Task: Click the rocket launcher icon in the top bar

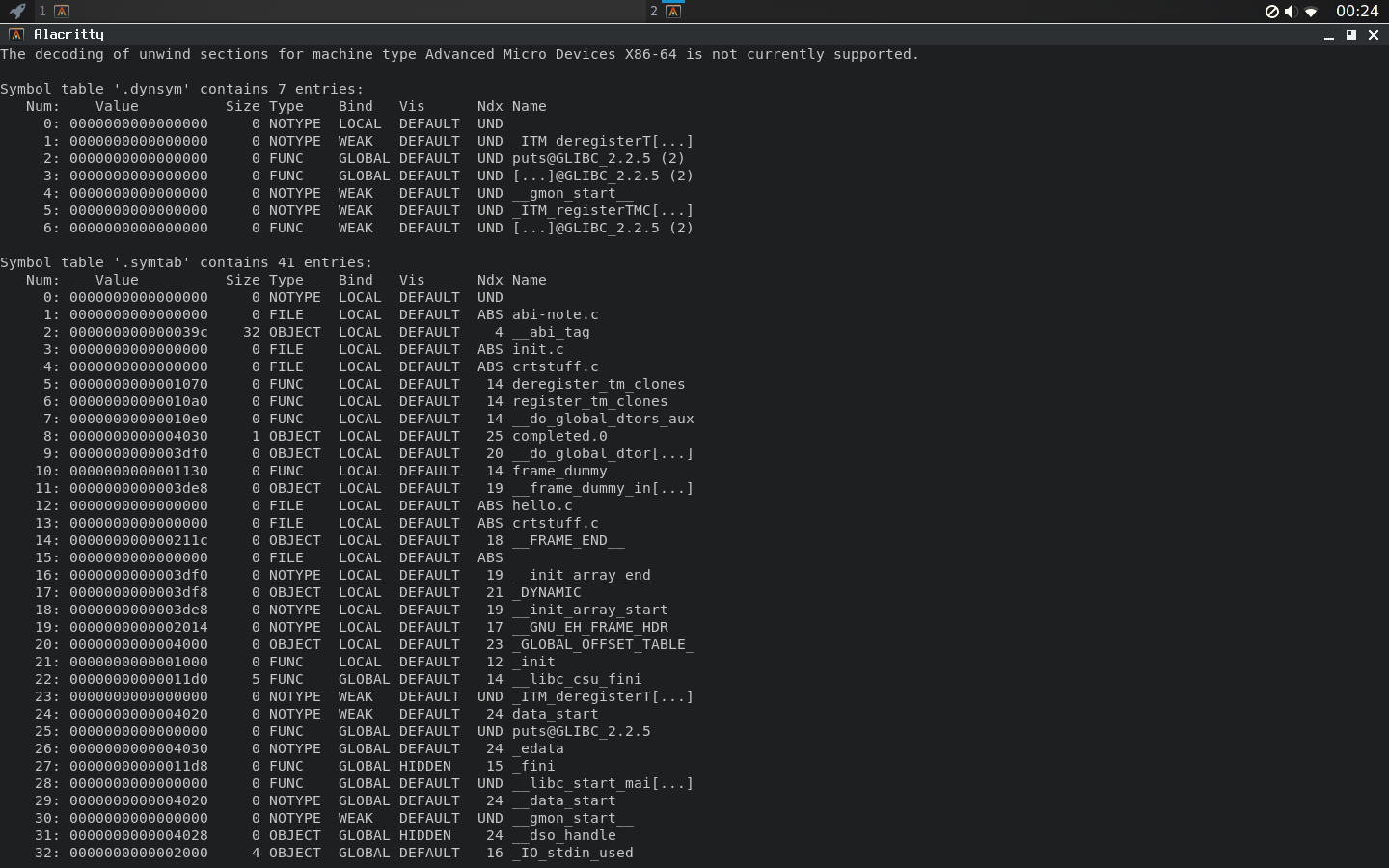Action: coord(16,12)
